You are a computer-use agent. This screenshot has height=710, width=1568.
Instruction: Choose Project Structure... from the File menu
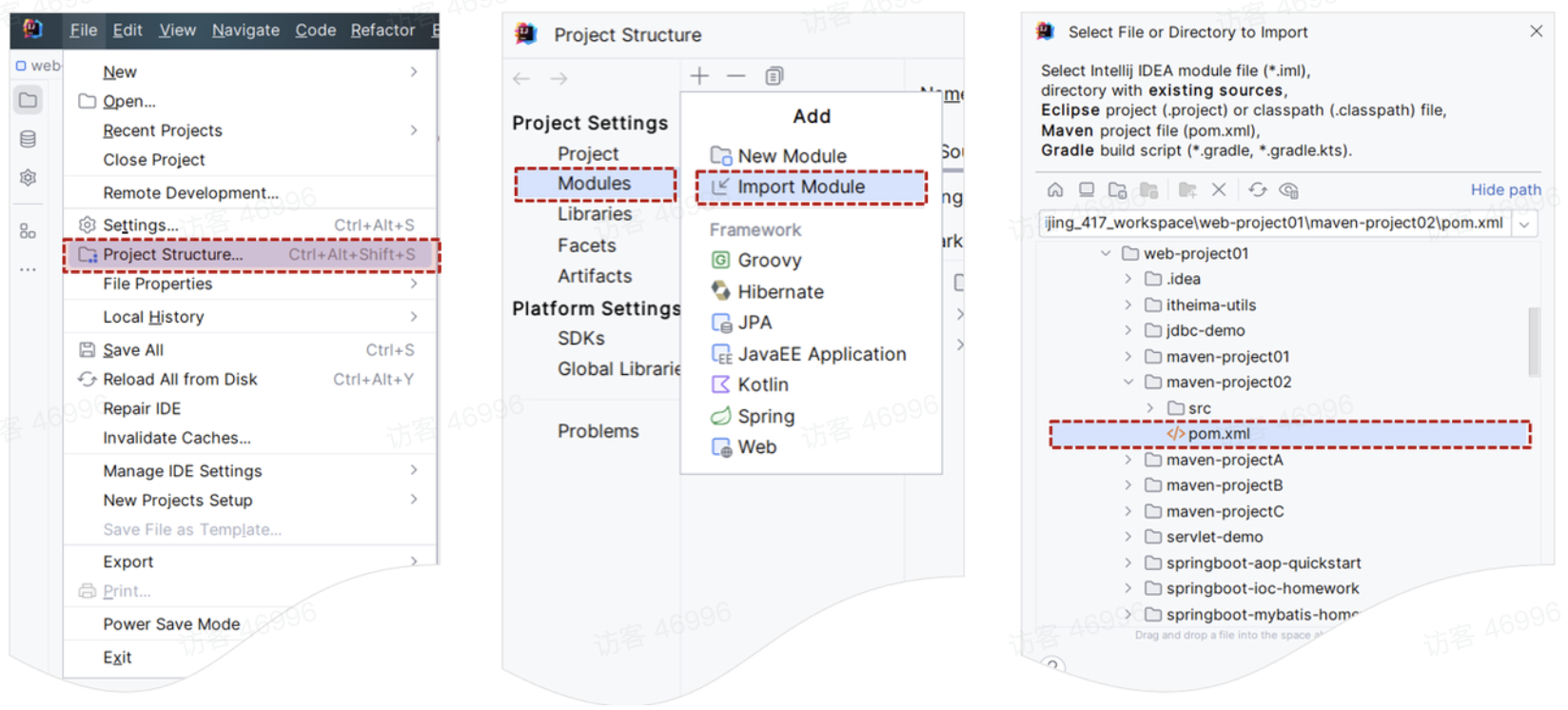[x=173, y=255]
